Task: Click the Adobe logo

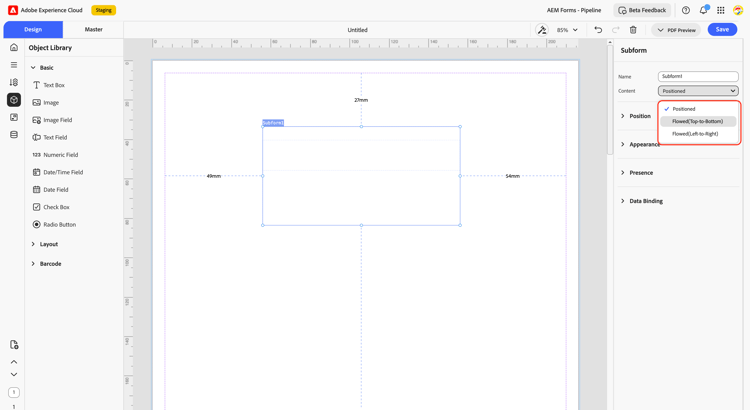Action: 13,10
